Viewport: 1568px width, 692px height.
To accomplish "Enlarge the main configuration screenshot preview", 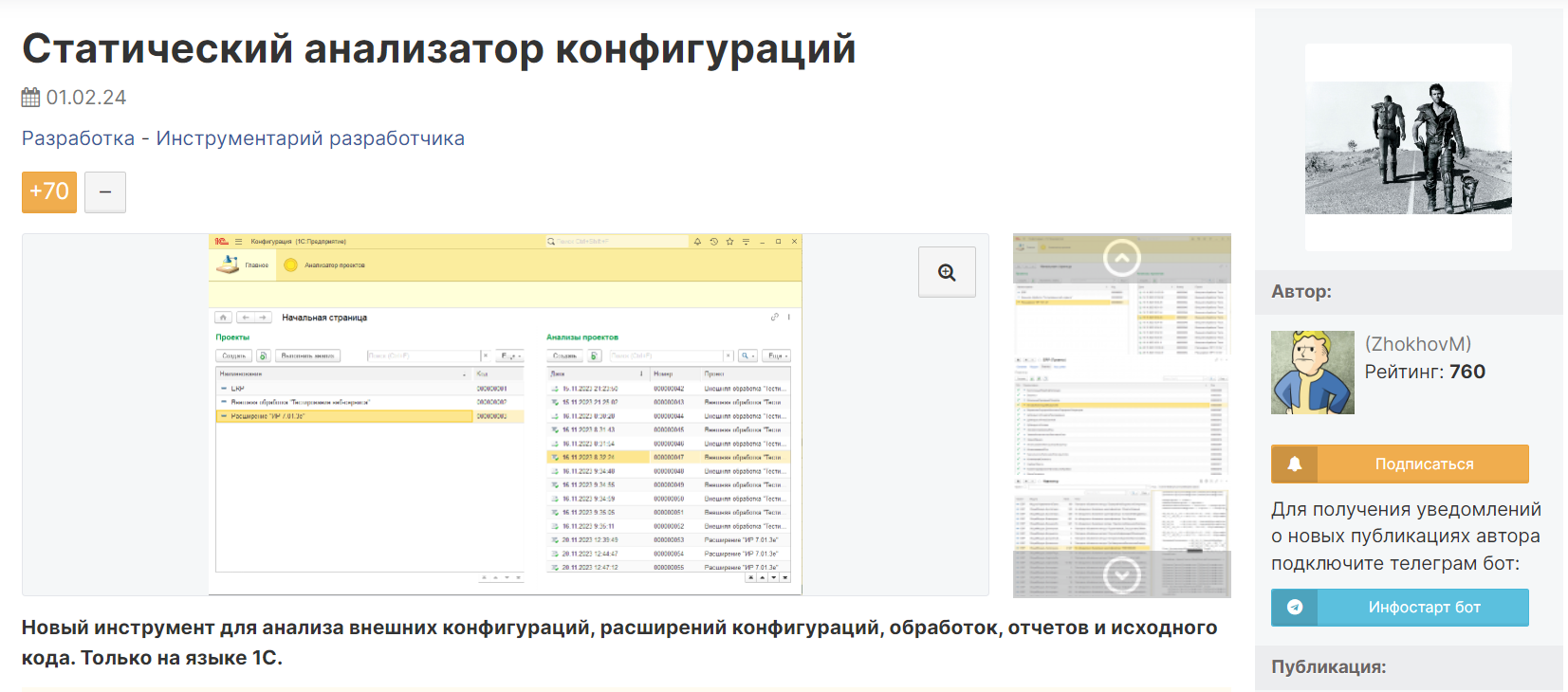I will click(506, 414).
